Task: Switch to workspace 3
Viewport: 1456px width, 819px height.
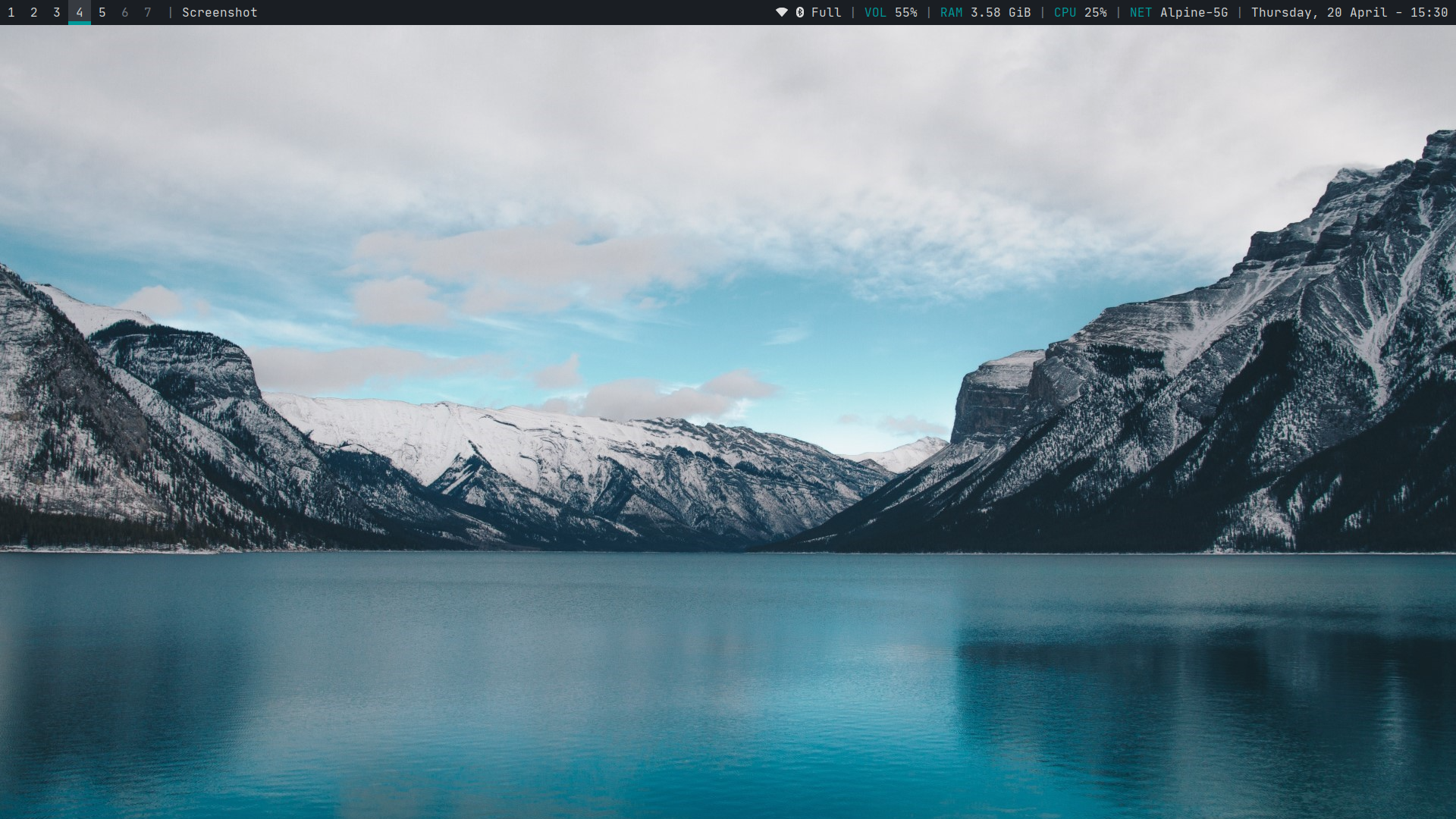Action: coord(57,12)
